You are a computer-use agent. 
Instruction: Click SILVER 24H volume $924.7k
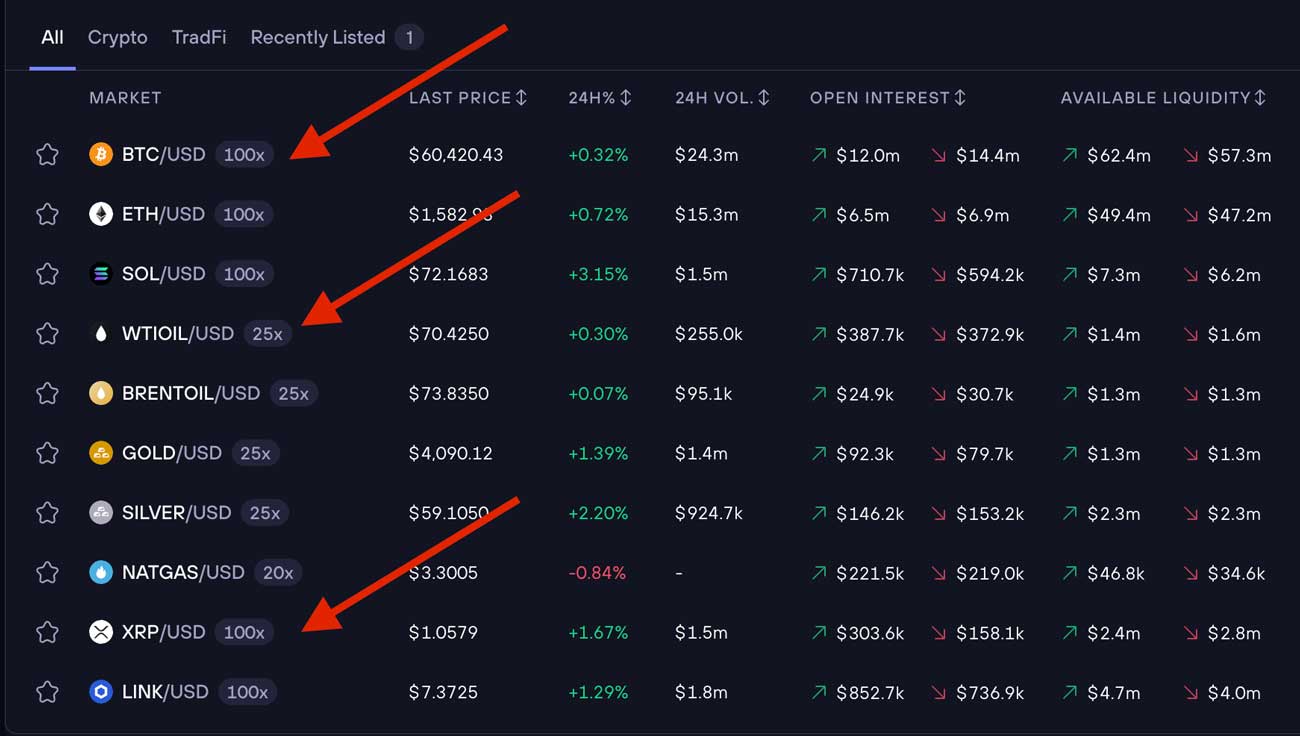[x=709, y=513]
